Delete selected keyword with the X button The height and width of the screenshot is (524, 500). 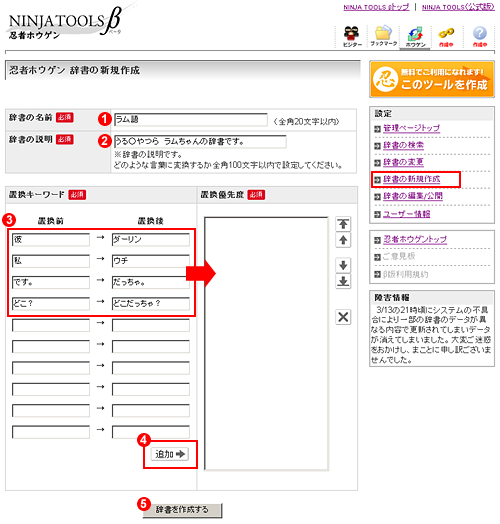coord(343,317)
